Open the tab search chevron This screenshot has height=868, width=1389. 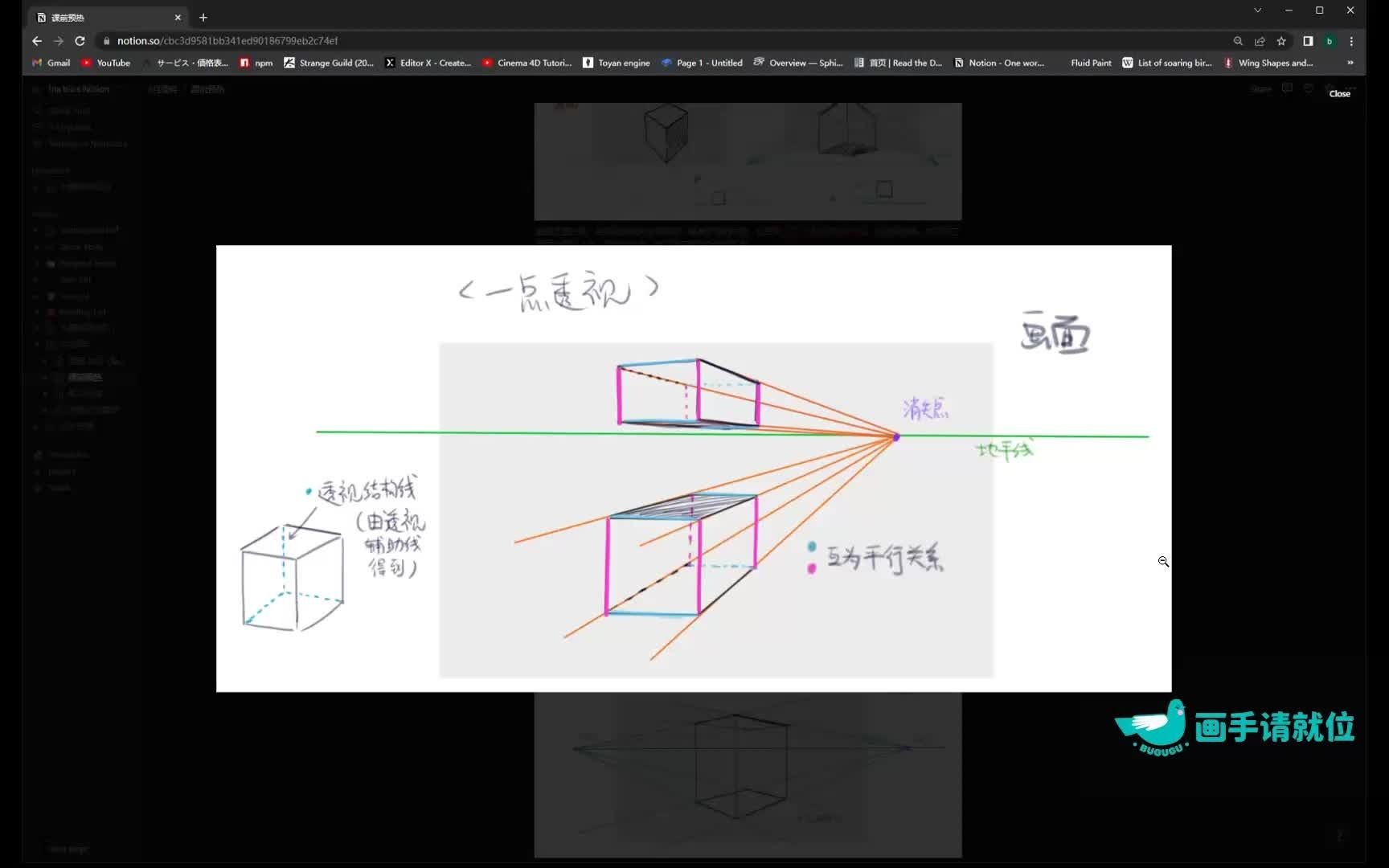(1257, 10)
